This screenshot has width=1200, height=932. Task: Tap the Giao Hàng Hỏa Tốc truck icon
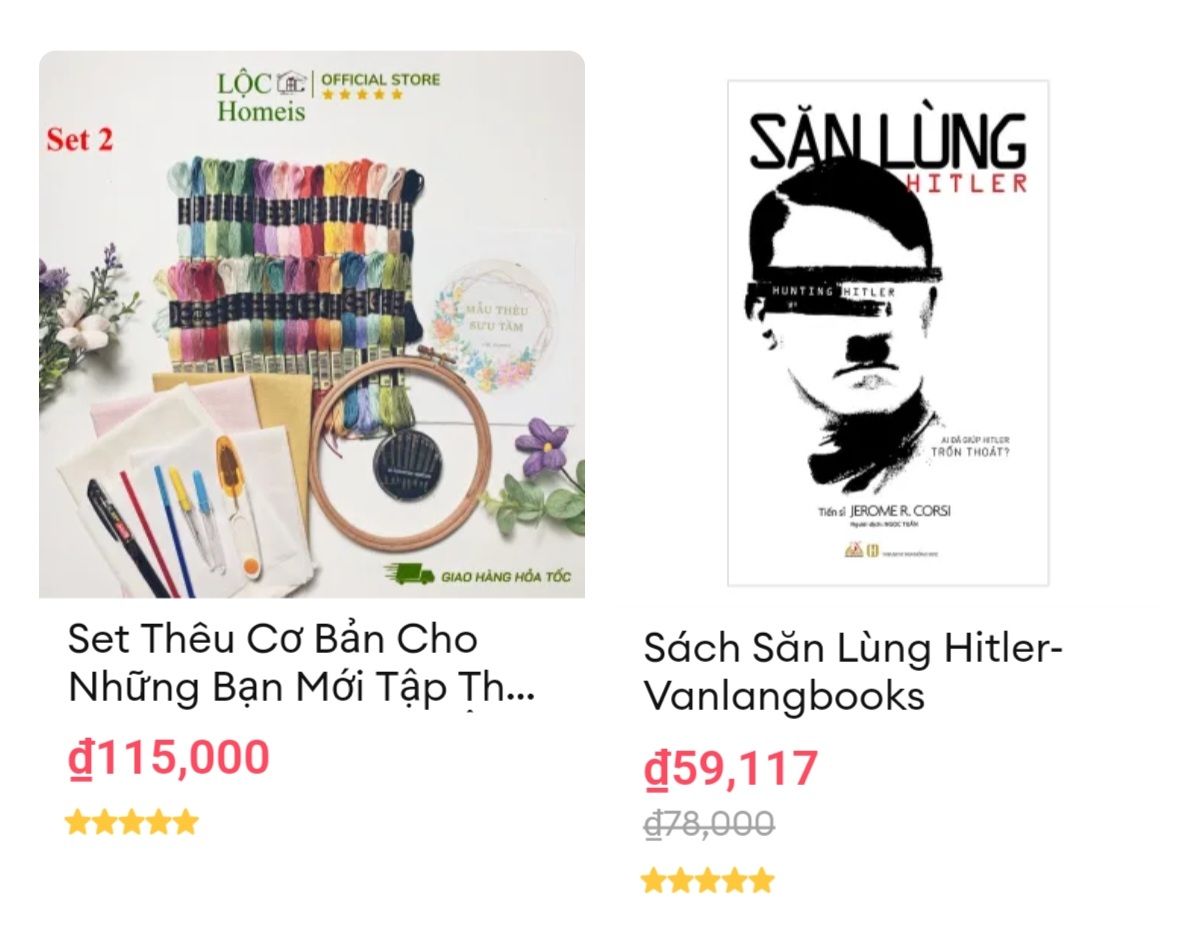[407, 575]
